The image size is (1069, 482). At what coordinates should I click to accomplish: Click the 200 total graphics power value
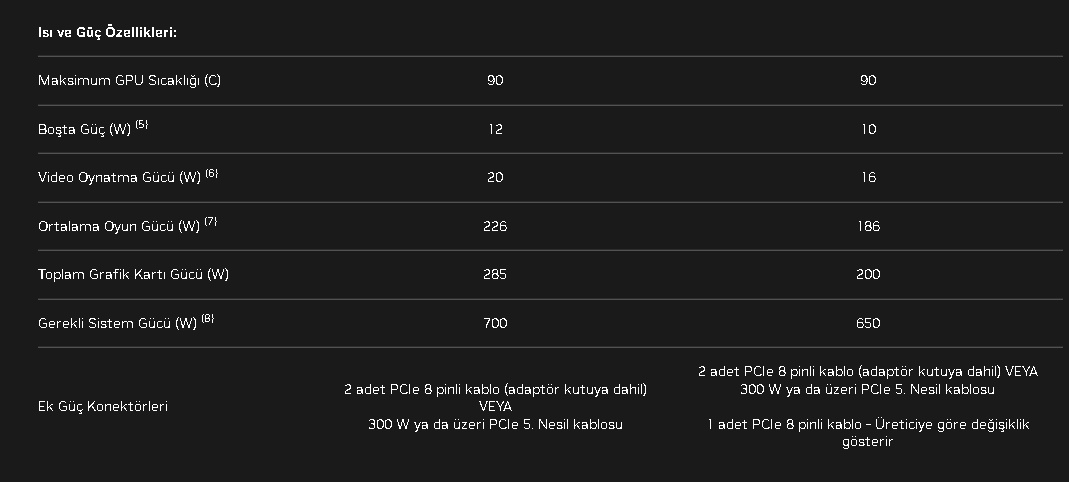[868, 274]
